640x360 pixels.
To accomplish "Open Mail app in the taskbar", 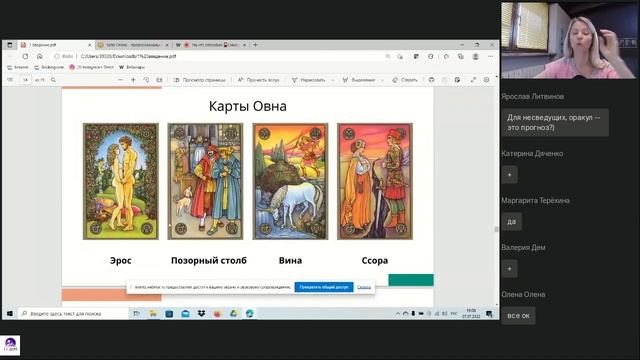I will [185, 313].
